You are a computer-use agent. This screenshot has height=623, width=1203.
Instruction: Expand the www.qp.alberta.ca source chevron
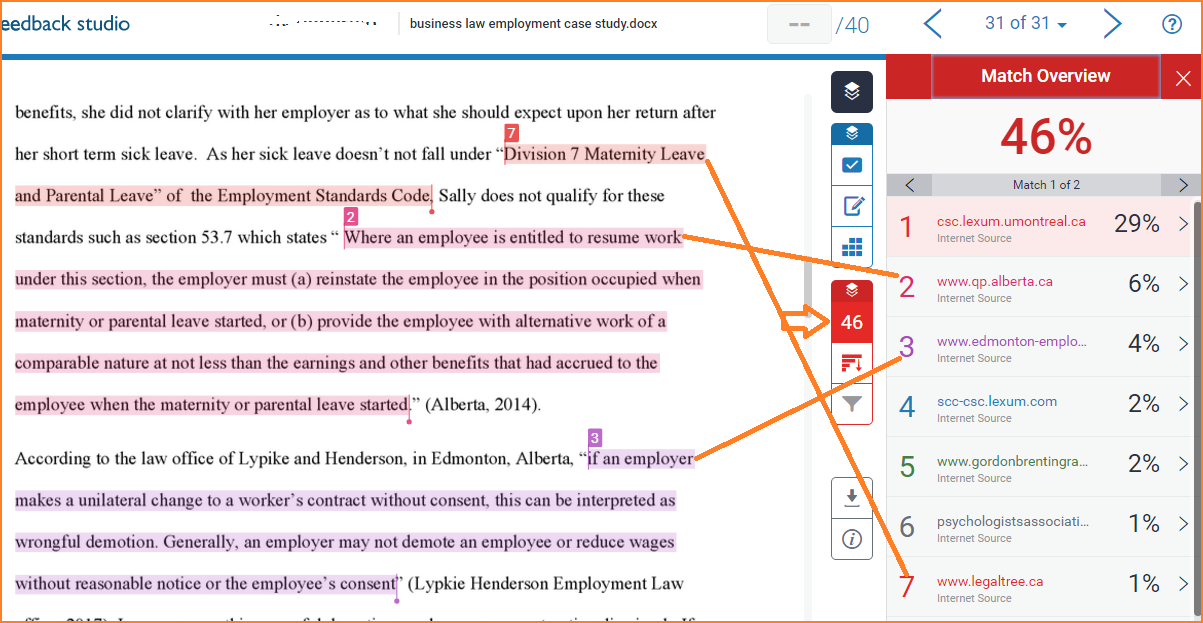[1183, 284]
